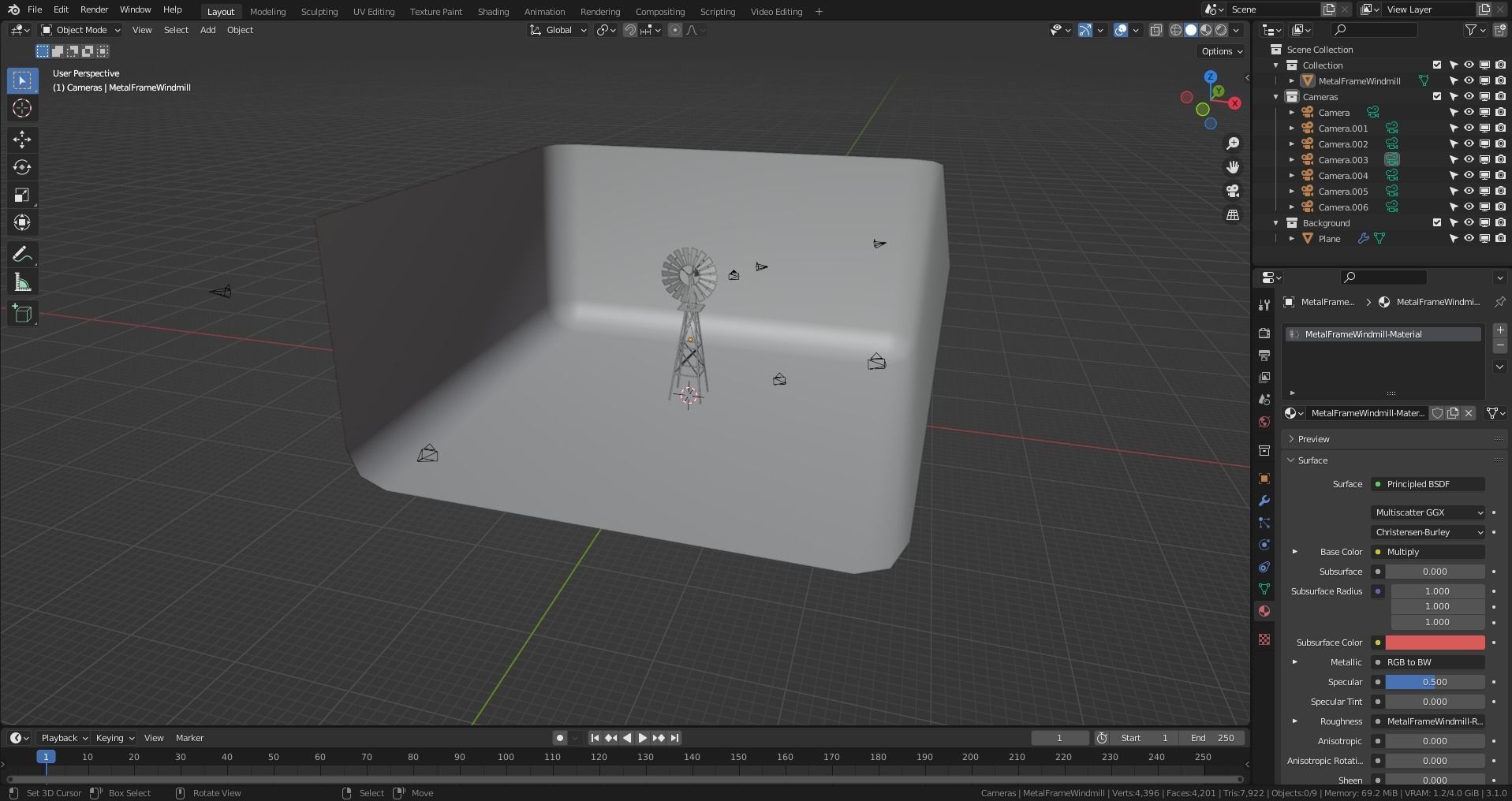This screenshot has width=1512, height=801.
Task: Open the Physics properties tab
Action: 1264,545
